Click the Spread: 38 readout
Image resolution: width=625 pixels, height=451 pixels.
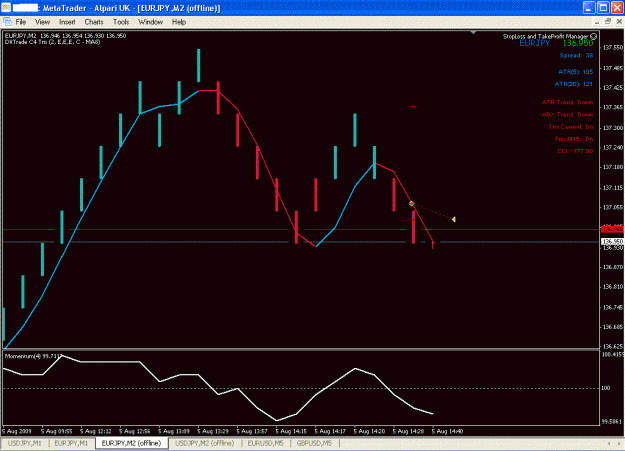576,55
